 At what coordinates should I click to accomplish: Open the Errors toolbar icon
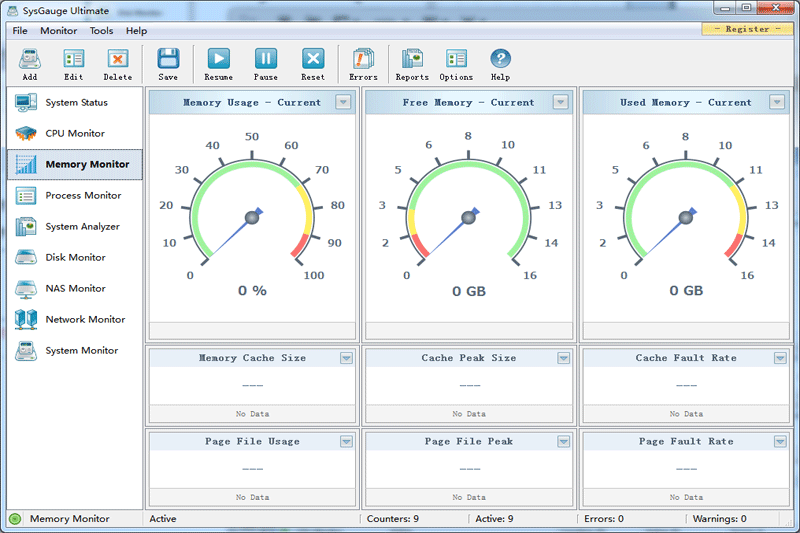point(363,59)
